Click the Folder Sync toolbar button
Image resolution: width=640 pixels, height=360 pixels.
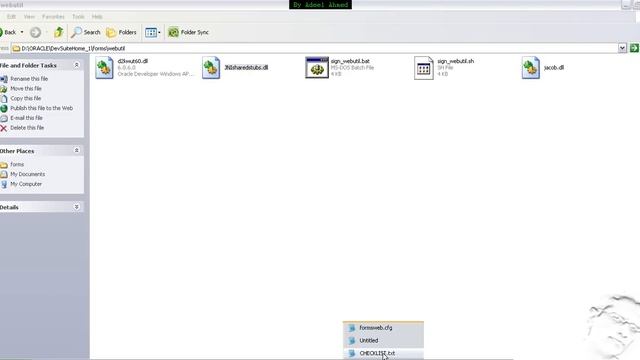pos(188,32)
